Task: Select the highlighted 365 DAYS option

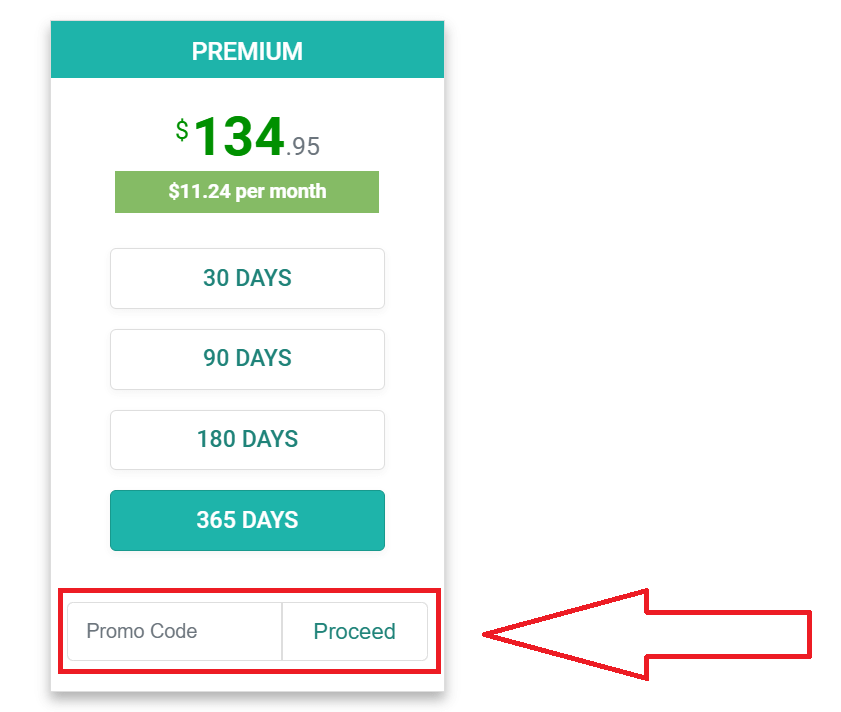Action: coord(247,520)
